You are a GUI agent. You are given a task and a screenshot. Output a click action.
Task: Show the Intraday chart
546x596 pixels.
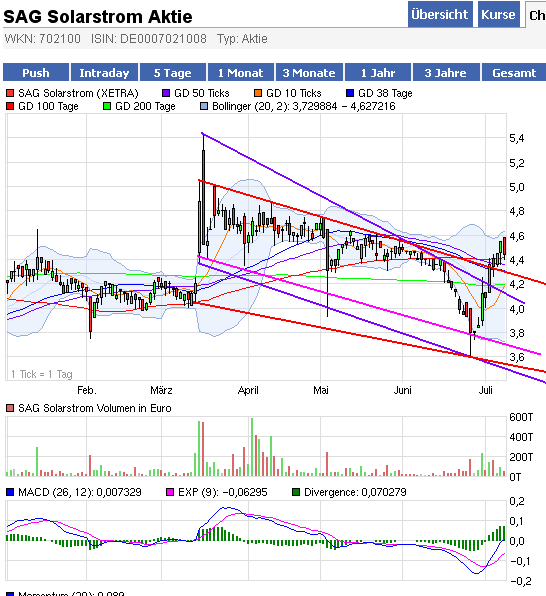(104, 72)
